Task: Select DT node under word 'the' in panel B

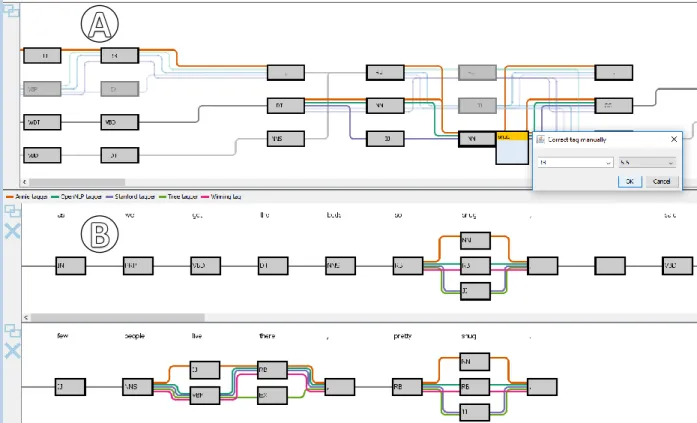Action: click(273, 266)
